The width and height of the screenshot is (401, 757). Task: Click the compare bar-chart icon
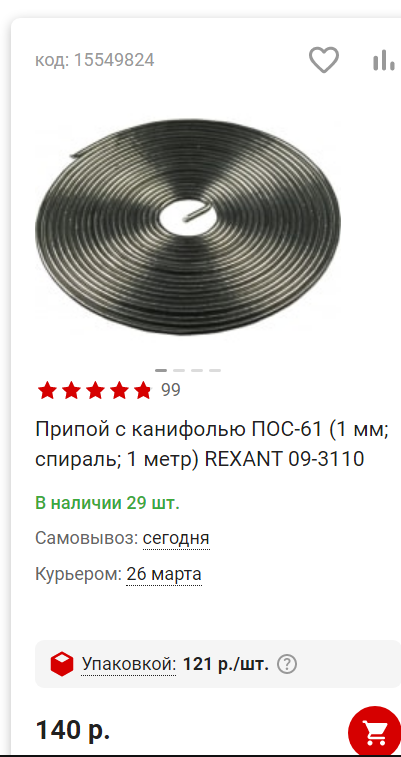tap(384, 60)
